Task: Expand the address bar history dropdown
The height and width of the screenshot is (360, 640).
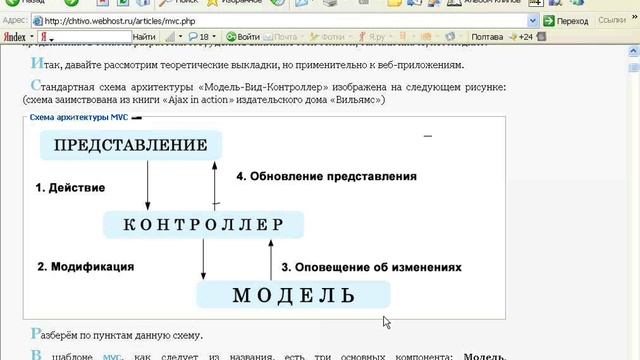Action: pyautogui.click(x=533, y=20)
